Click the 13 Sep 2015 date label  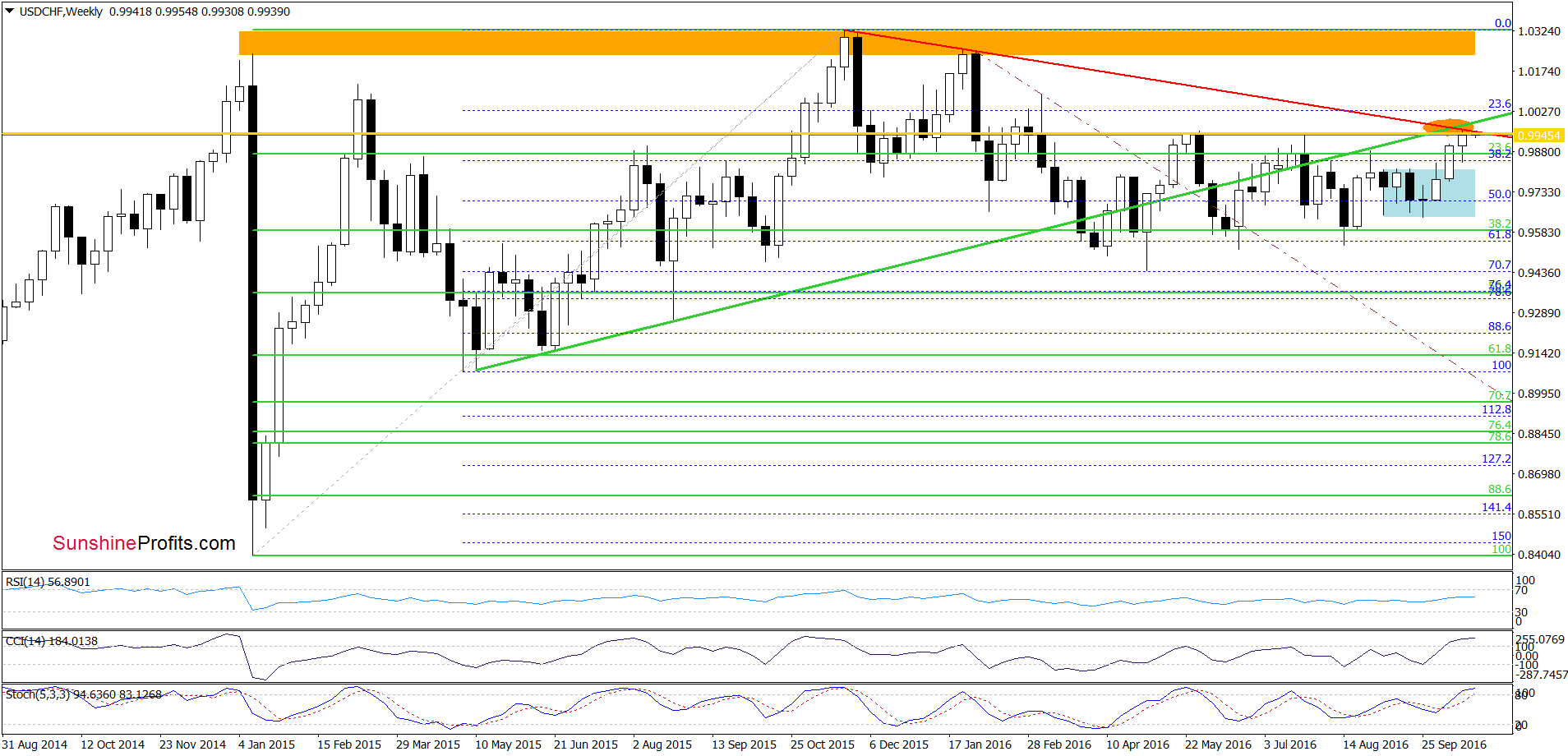point(744,744)
